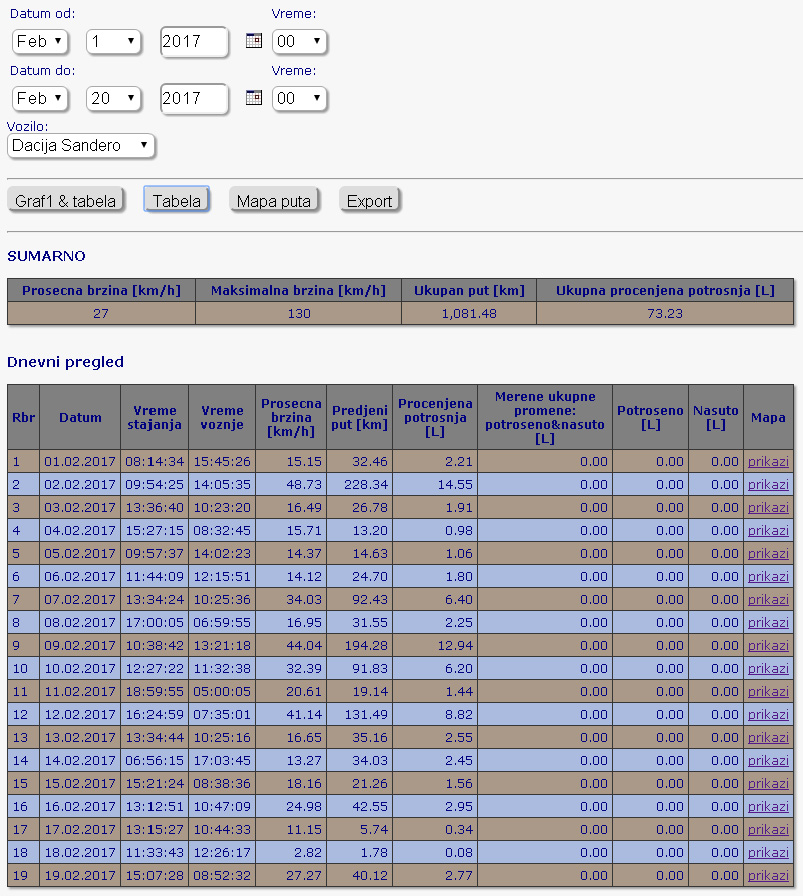The image size is (803, 896).
Task: Open calendar picker for end date
Action: pyautogui.click(x=254, y=98)
